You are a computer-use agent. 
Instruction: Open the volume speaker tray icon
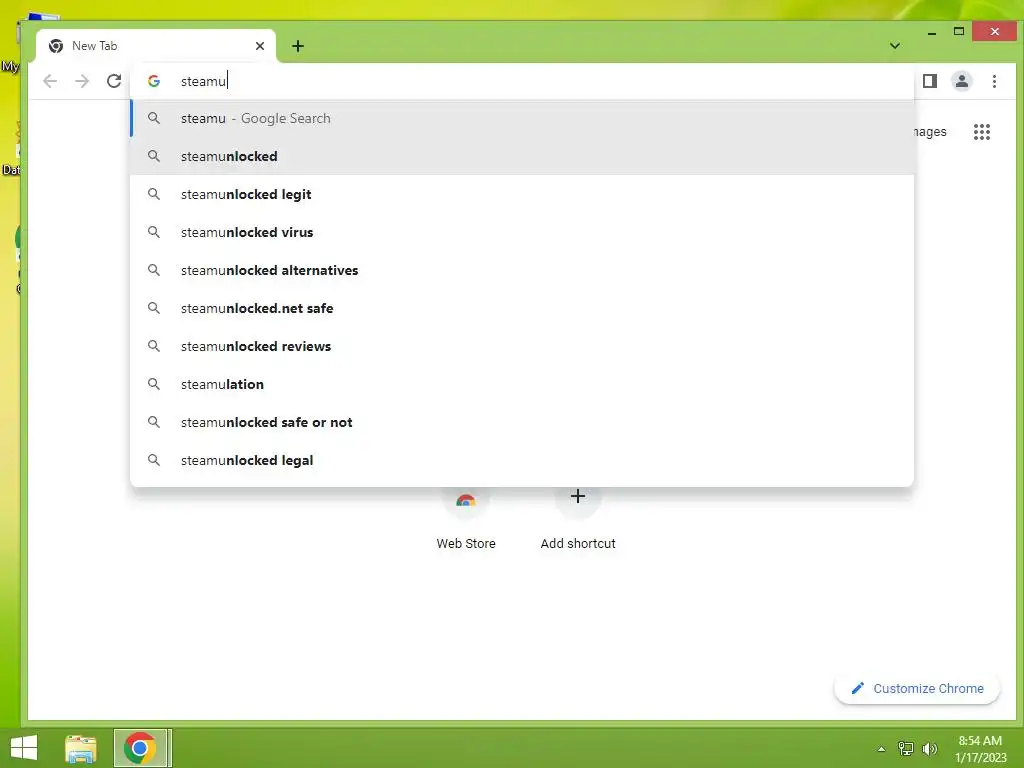click(930, 748)
